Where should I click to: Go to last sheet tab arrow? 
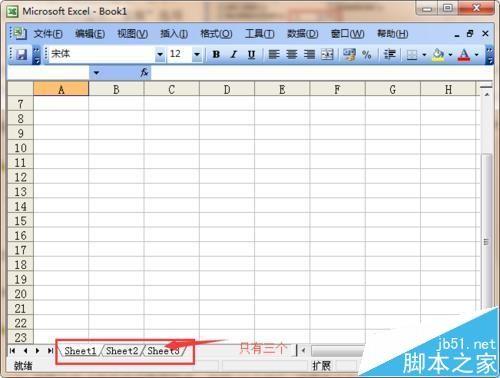[50, 351]
